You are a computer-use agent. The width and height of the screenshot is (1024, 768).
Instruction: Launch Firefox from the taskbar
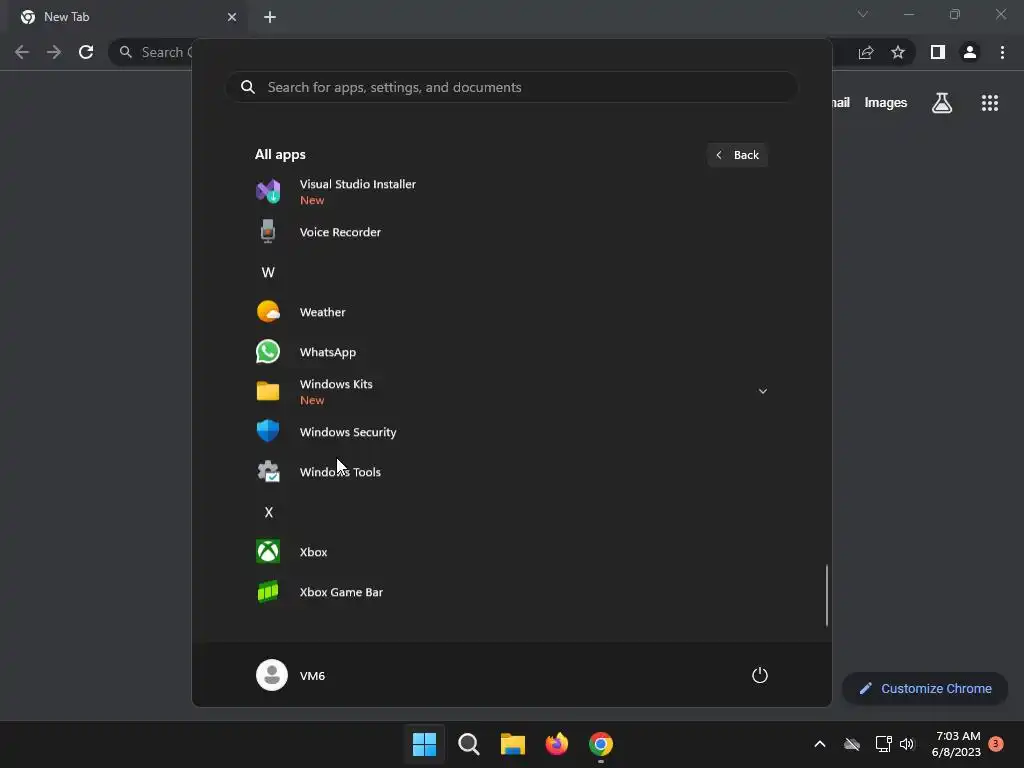click(x=556, y=744)
